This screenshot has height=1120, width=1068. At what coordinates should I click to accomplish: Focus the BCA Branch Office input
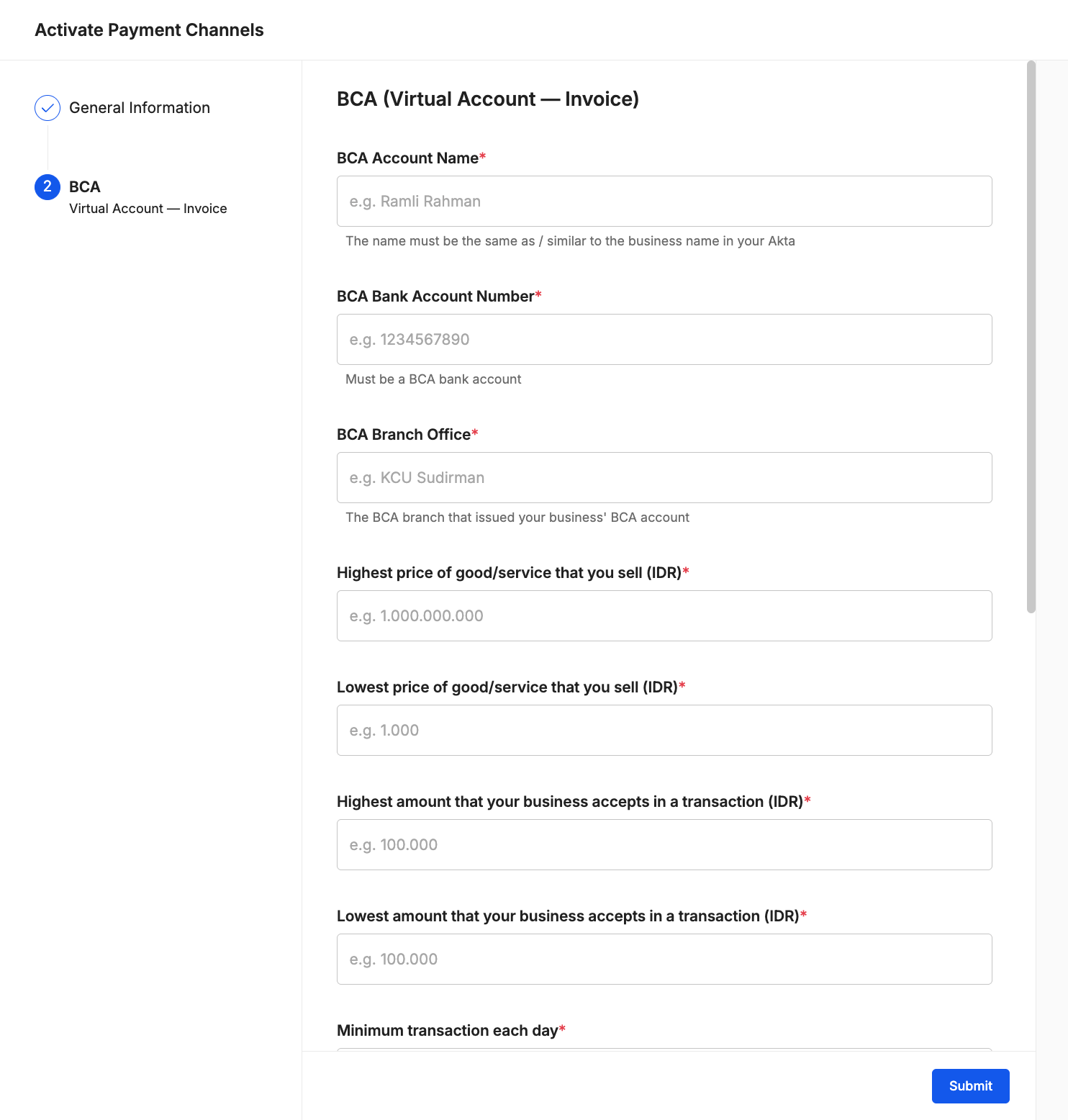[664, 477]
